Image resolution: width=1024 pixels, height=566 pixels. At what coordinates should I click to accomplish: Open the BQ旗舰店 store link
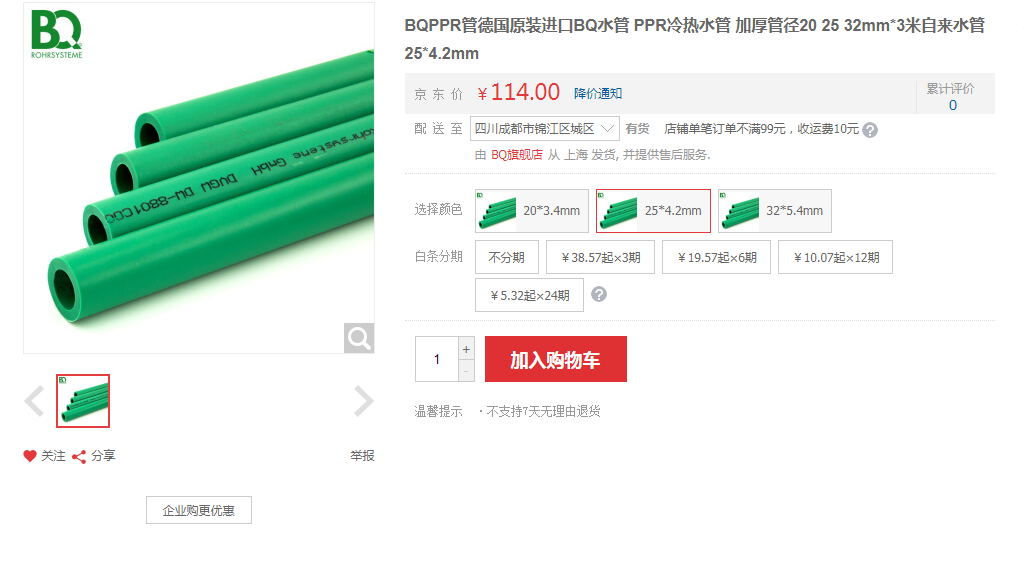(517, 155)
